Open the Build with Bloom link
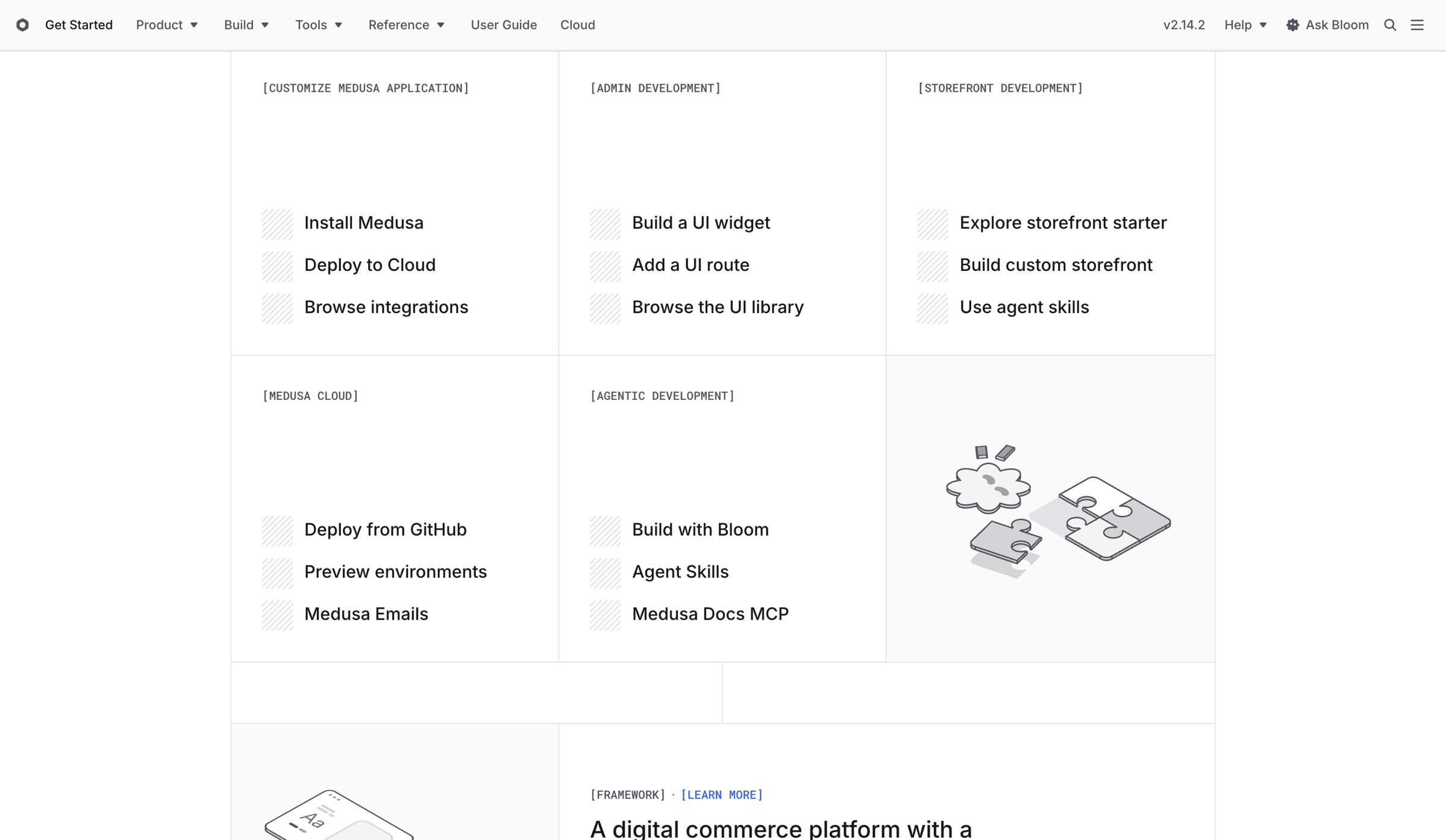The width and height of the screenshot is (1446, 840). tap(700, 530)
